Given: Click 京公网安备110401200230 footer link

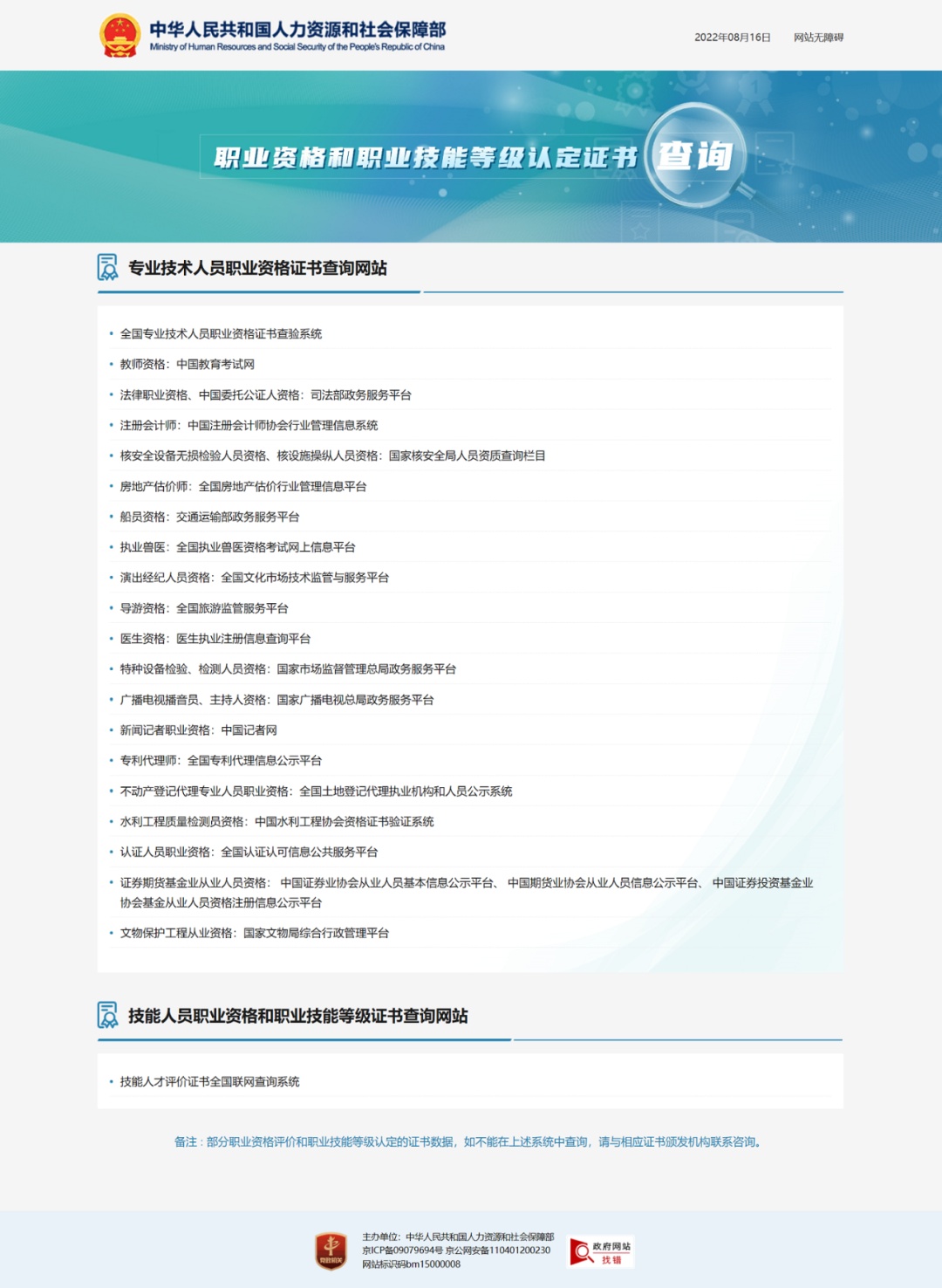Looking at the screenshot, I should click(x=498, y=1250).
